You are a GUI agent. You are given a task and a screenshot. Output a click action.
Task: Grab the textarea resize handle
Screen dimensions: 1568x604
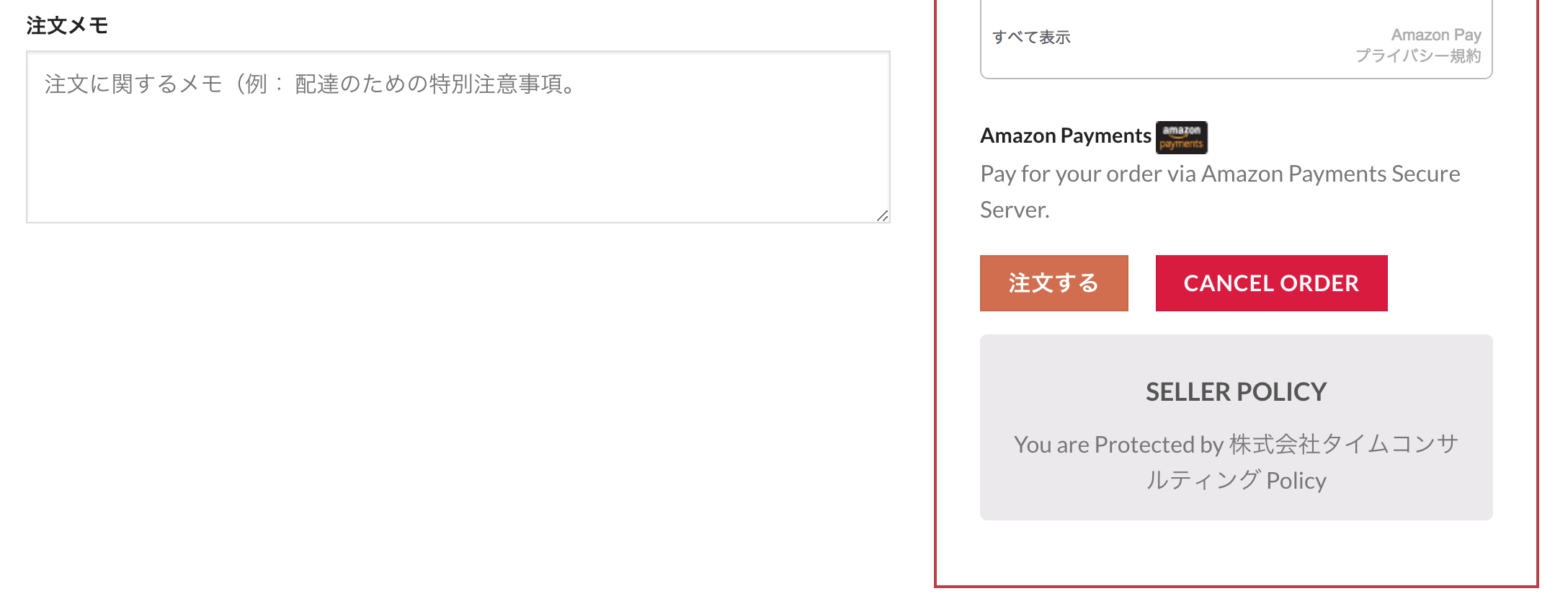point(883,216)
